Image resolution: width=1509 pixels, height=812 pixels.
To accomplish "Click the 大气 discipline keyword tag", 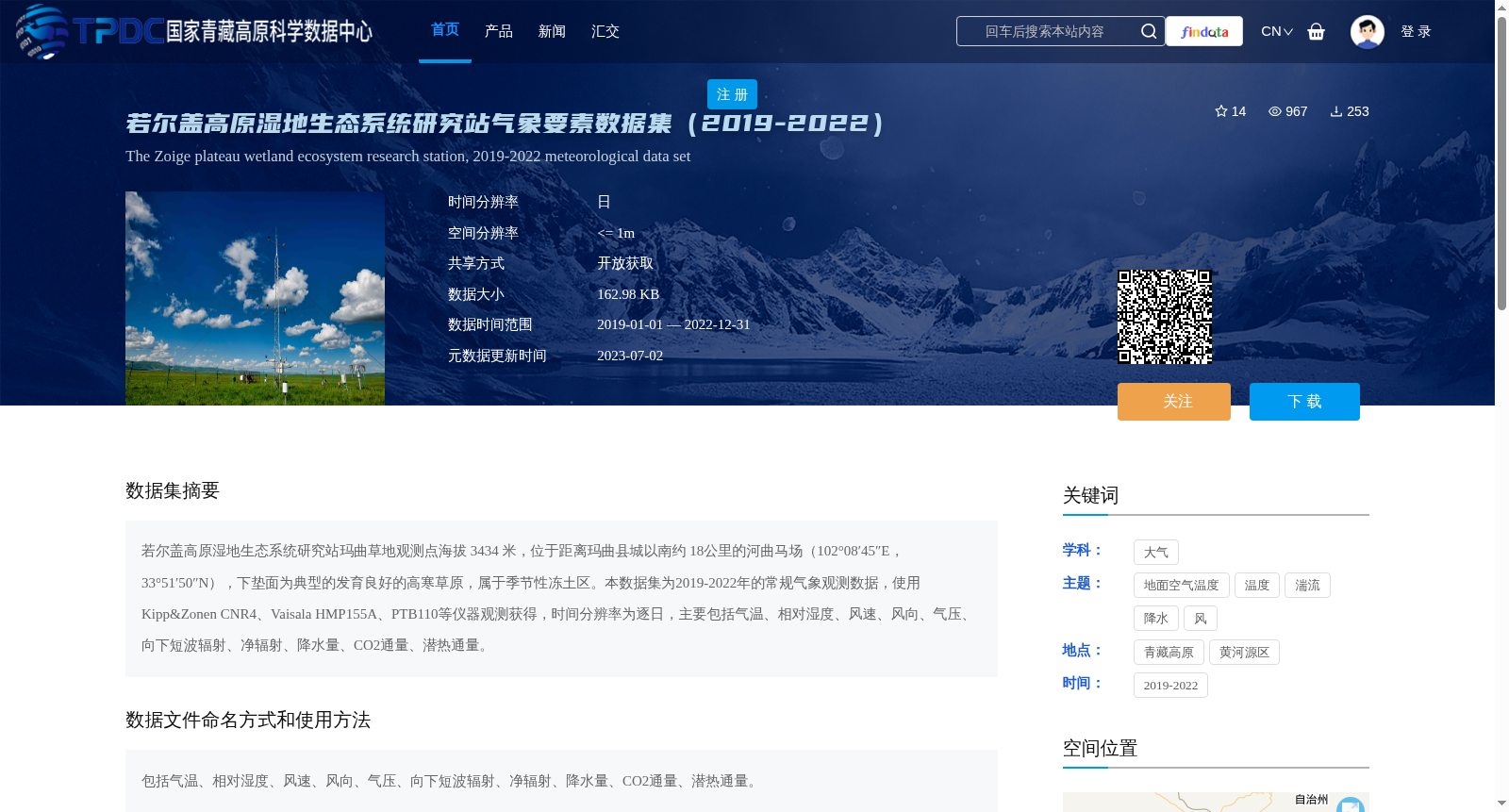I will point(1156,553).
